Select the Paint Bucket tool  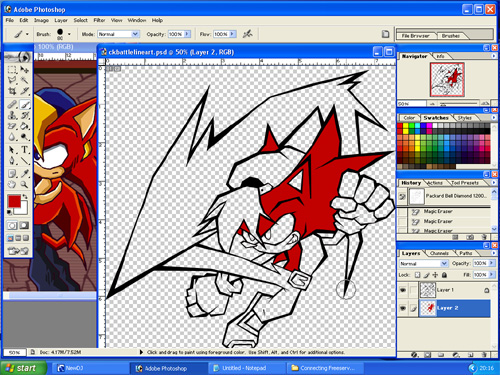click(24, 126)
